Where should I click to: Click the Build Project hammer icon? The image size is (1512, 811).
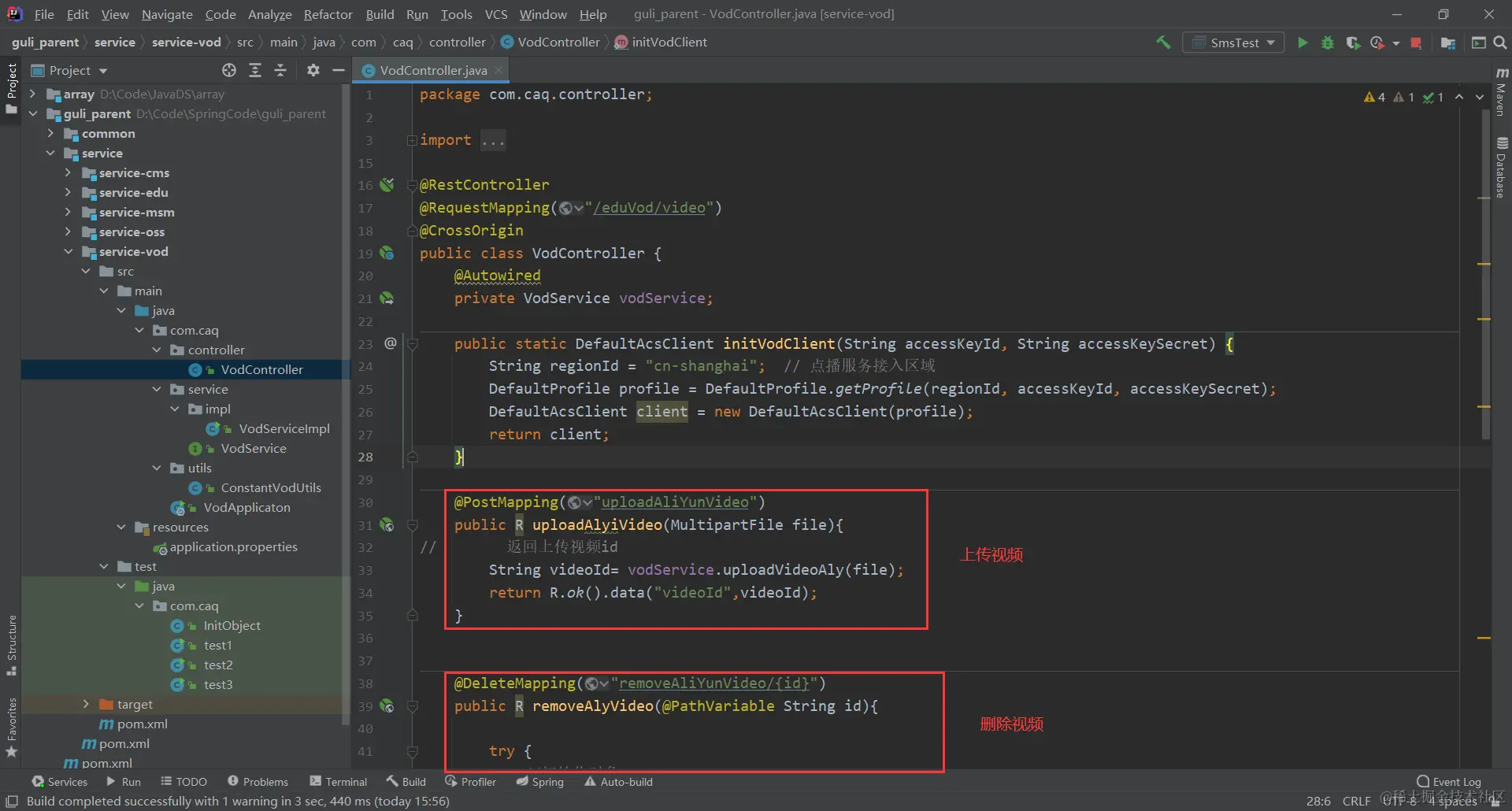pyautogui.click(x=1163, y=43)
